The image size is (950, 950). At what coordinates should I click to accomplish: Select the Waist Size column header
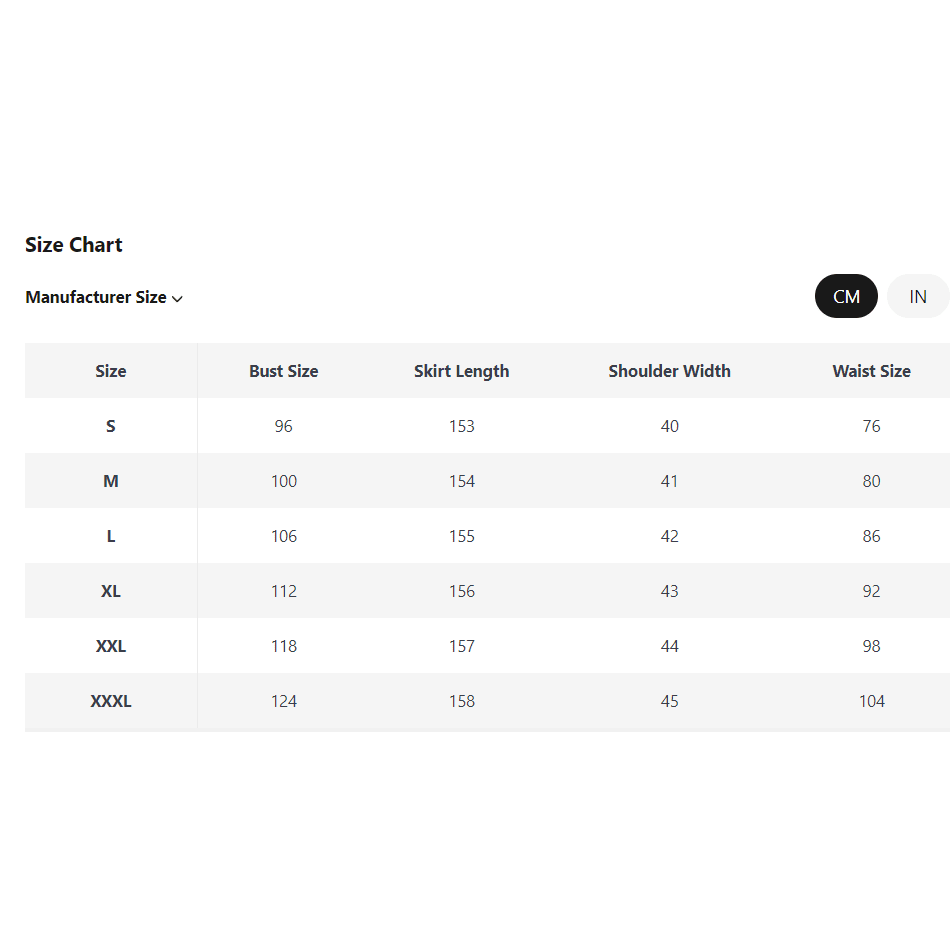pos(872,371)
